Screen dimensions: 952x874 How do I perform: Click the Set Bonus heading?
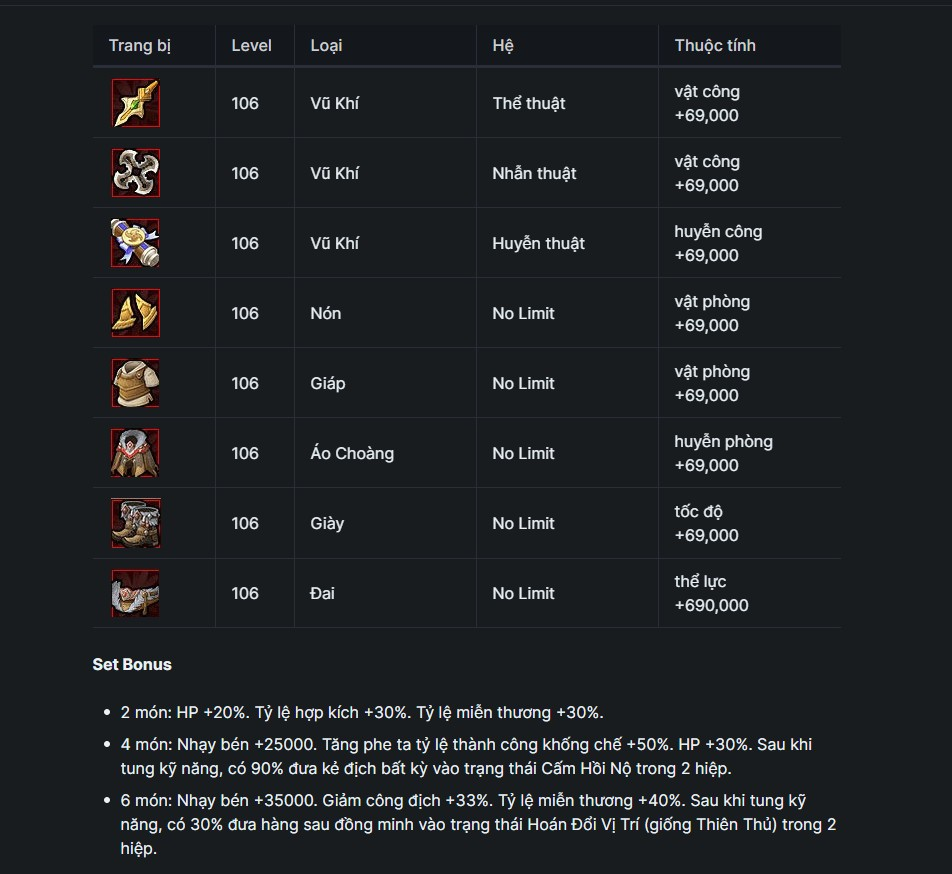[x=132, y=664]
